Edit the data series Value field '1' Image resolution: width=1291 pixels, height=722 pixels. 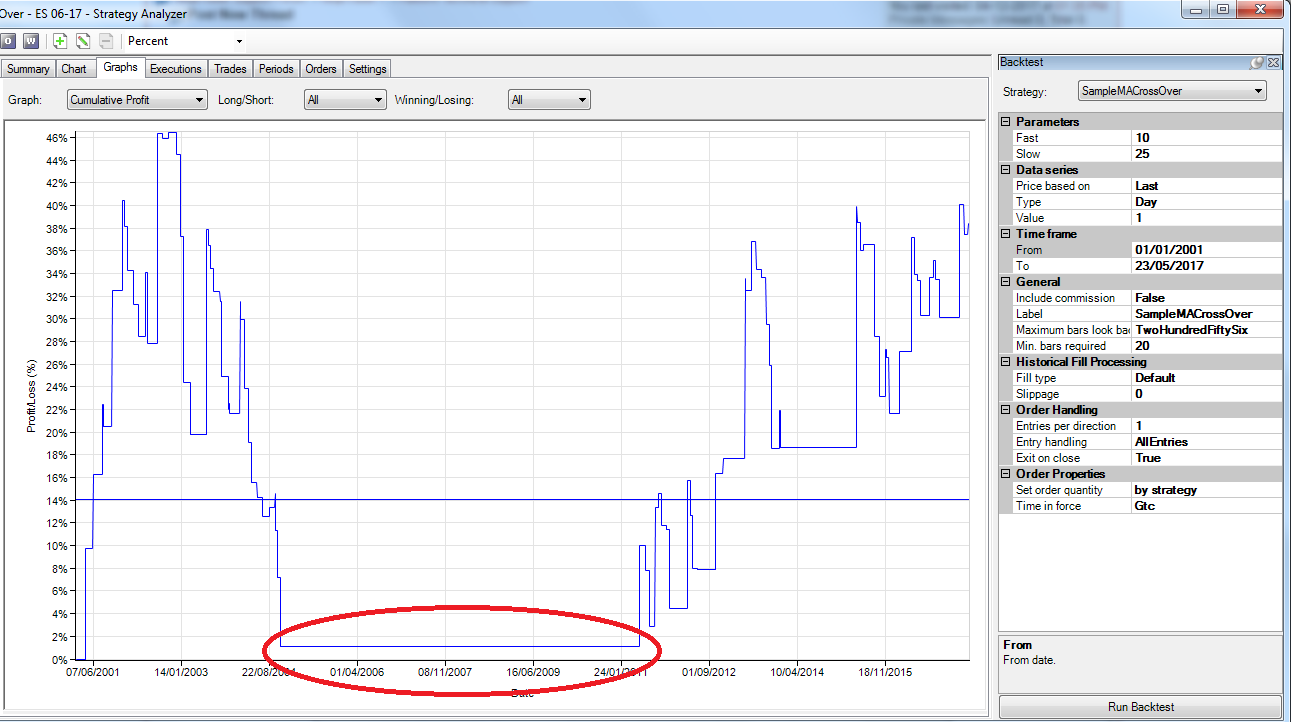[x=1206, y=218]
